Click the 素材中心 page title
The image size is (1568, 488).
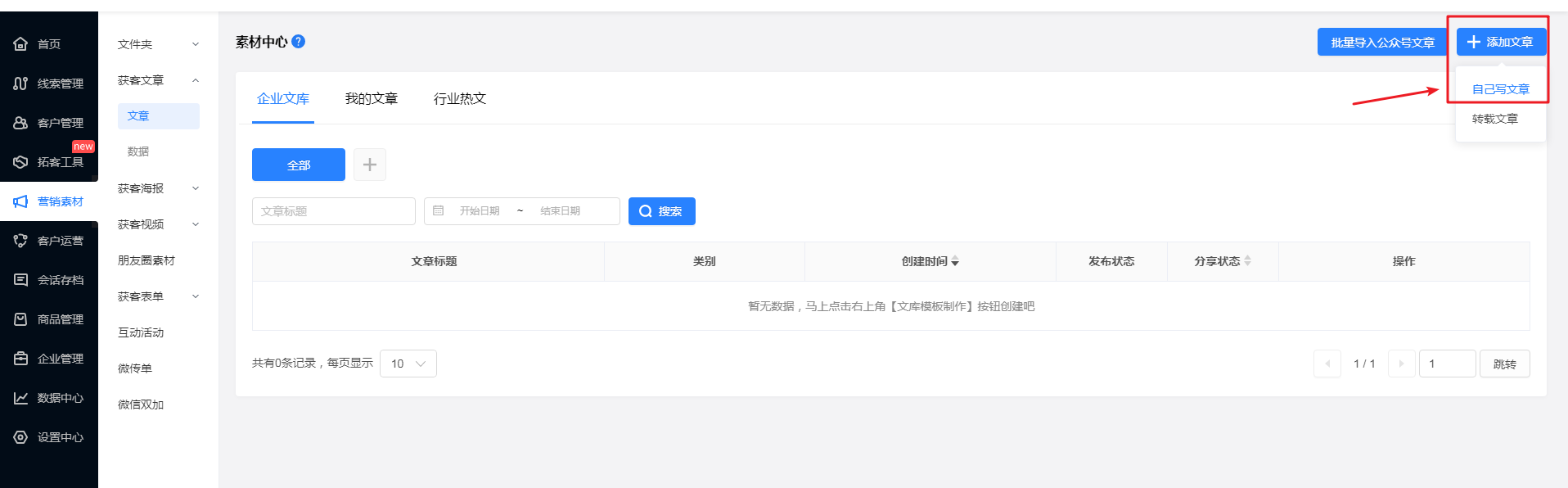262,42
